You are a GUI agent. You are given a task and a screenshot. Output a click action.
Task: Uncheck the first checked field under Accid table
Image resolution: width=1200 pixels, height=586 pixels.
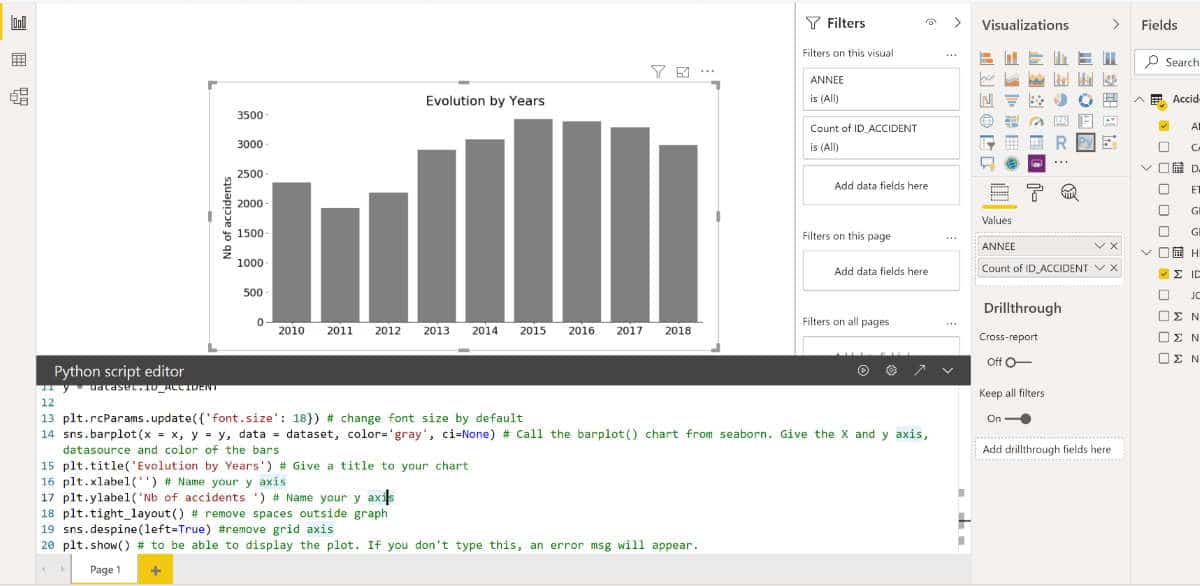coord(1163,126)
